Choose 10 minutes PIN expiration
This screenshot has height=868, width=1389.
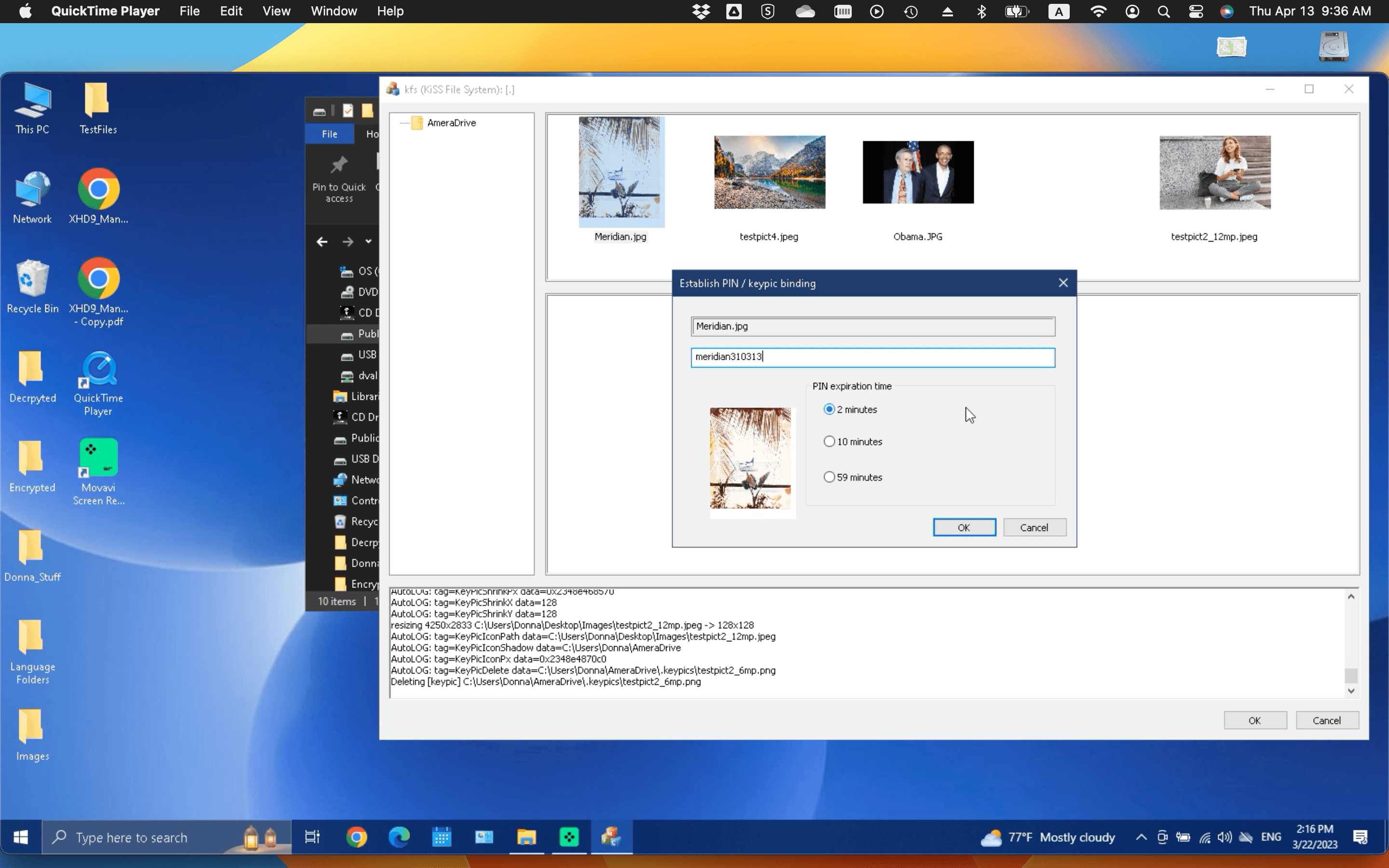[829, 441]
